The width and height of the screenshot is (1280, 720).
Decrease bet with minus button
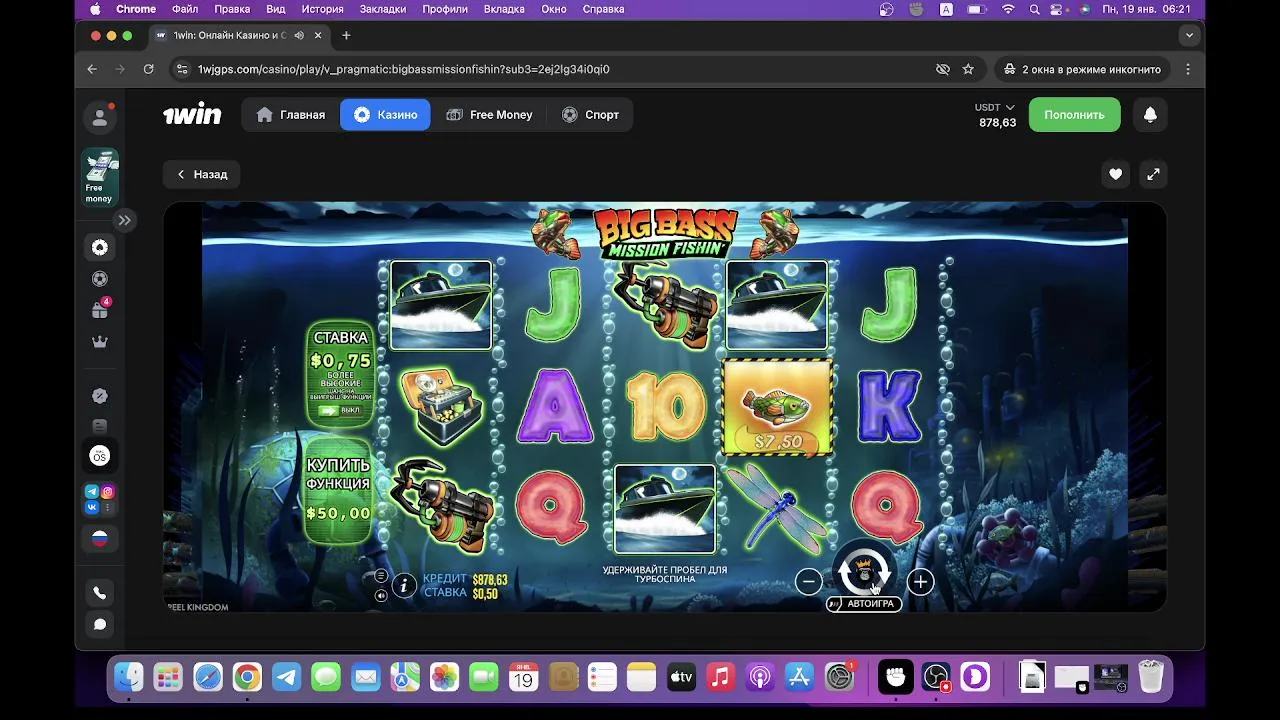click(x=809, y=581)
